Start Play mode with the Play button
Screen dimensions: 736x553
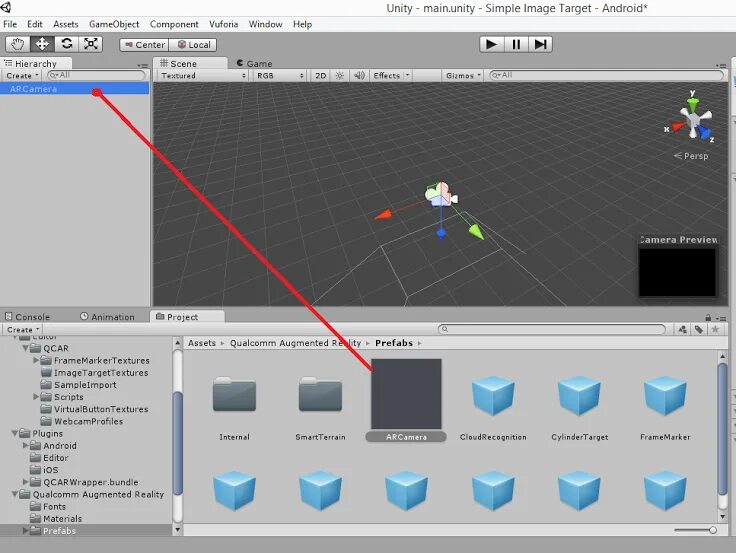491,44
